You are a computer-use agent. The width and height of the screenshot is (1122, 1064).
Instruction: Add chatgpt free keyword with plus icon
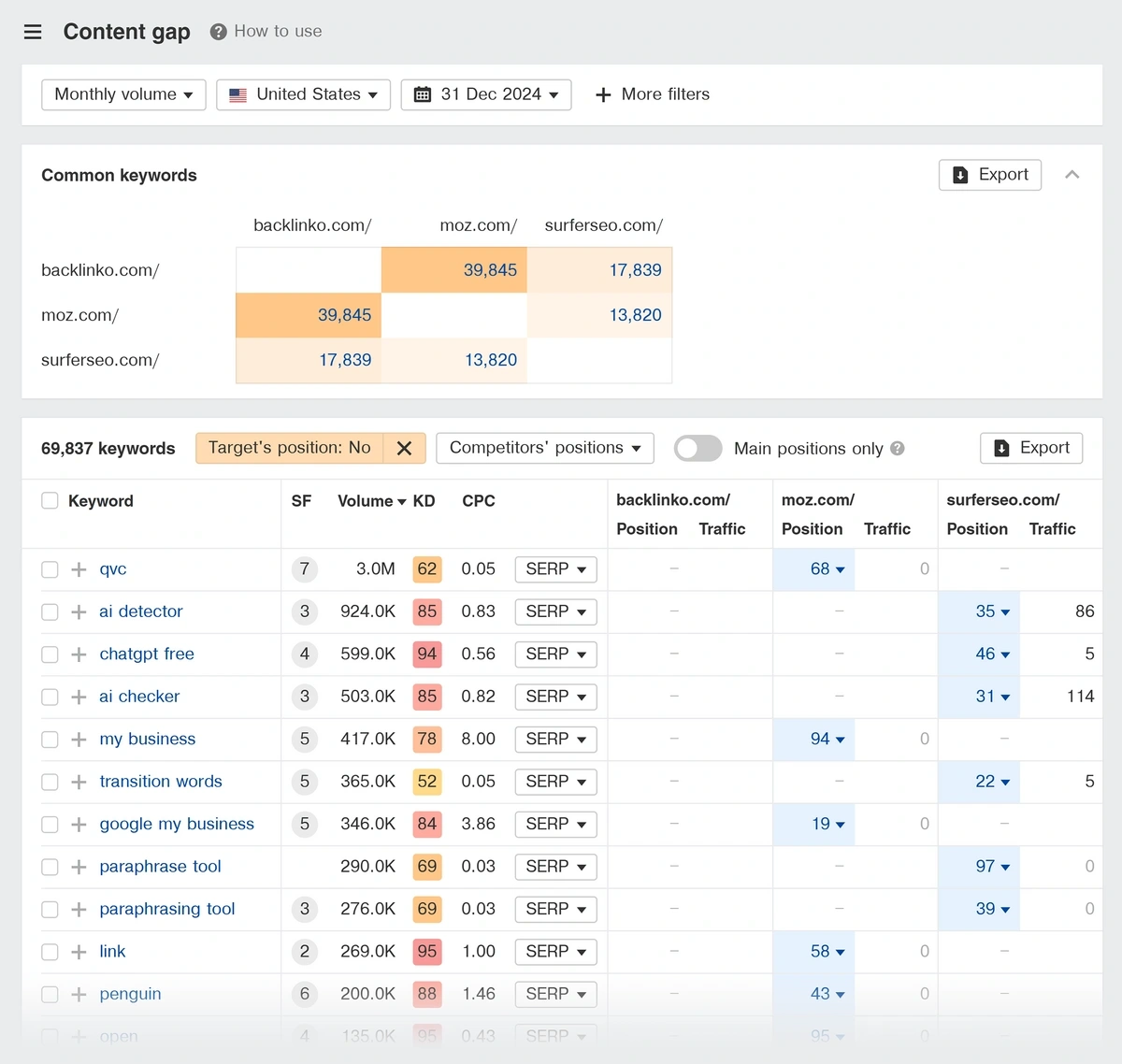point(79,654)
